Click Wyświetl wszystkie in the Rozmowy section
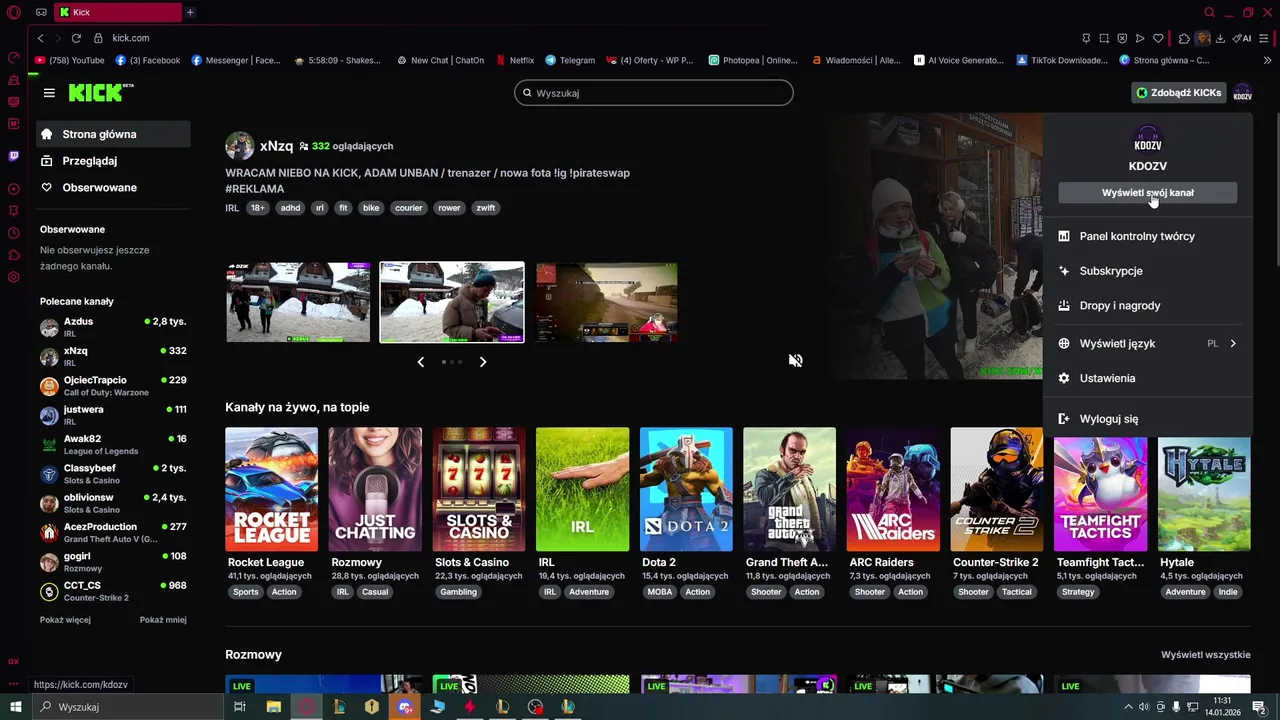The width and height of the screenshot is (1280, 720). coord(1205,655)
